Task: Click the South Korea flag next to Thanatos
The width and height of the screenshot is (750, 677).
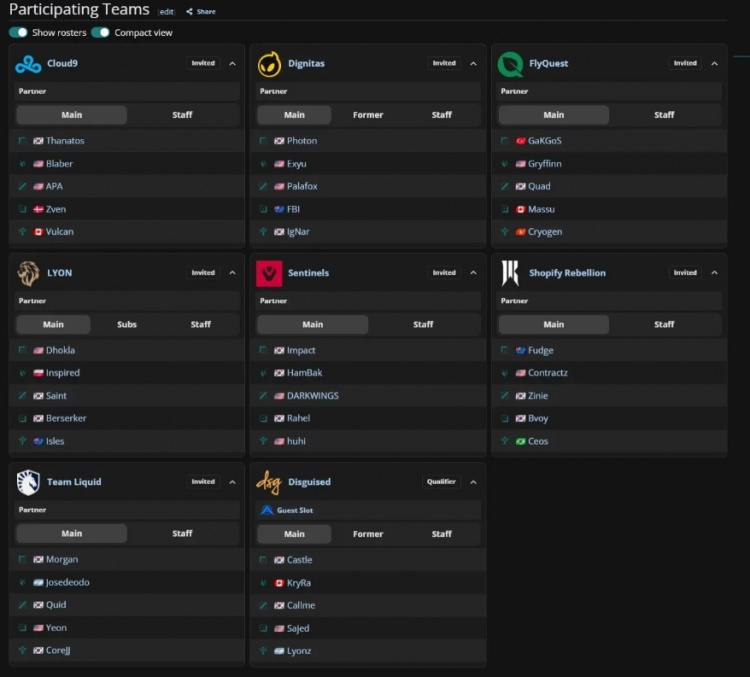Action: click(38, 141)
